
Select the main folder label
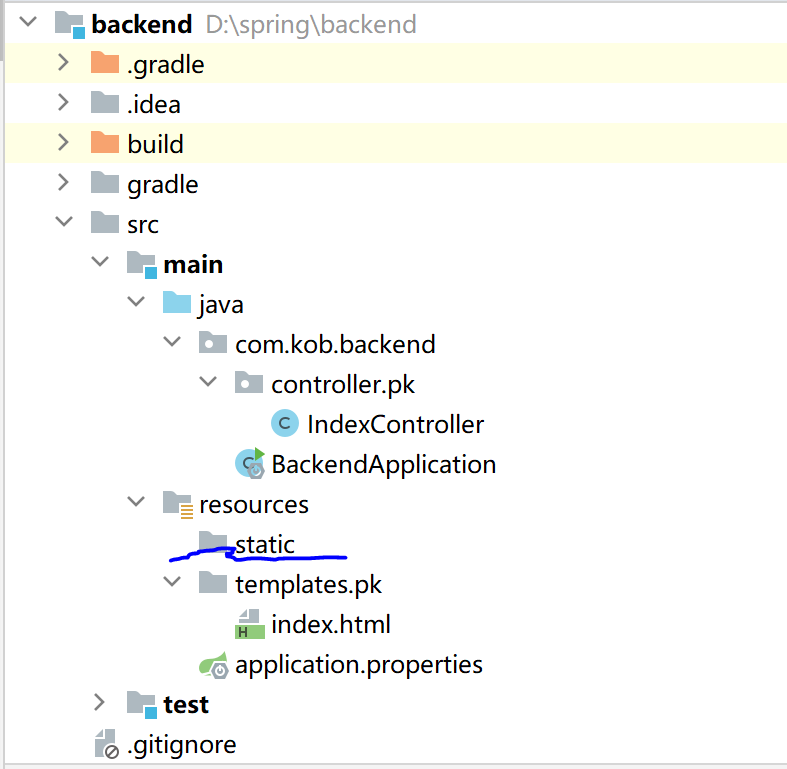click(x=193, y=264)
